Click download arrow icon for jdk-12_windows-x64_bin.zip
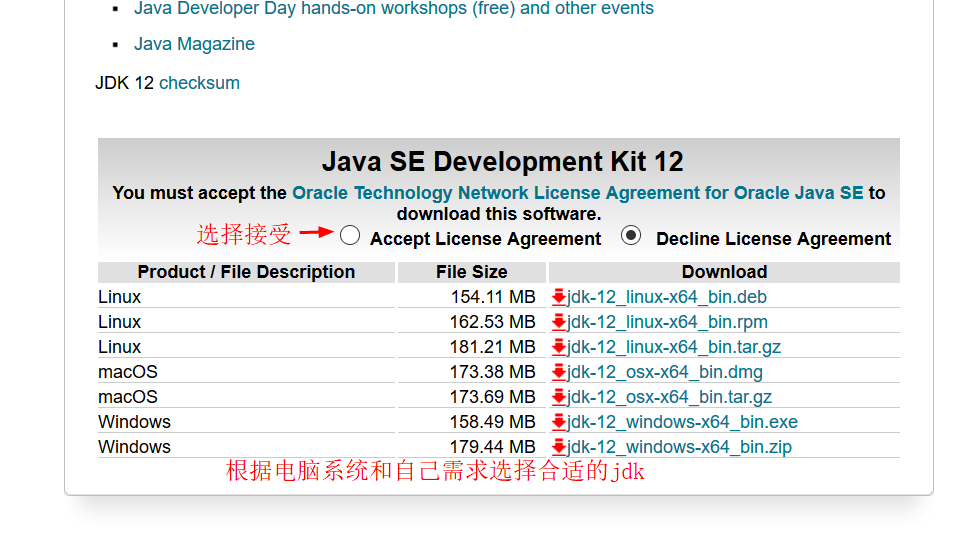Screen dimensions: 954x539 (559, 447)
